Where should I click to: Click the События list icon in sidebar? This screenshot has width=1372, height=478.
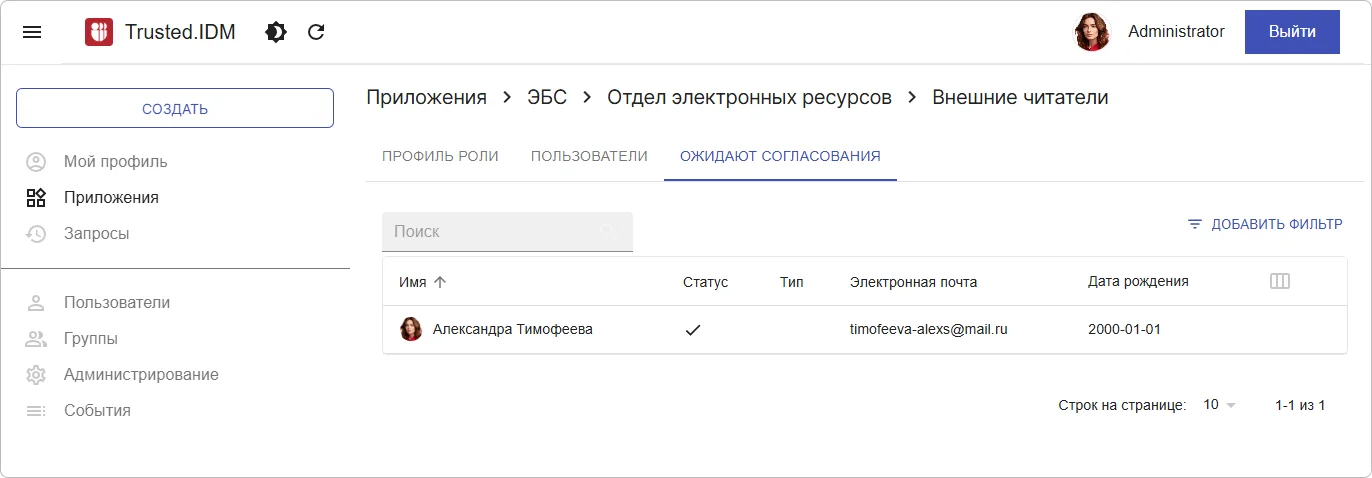coord(36,410)
